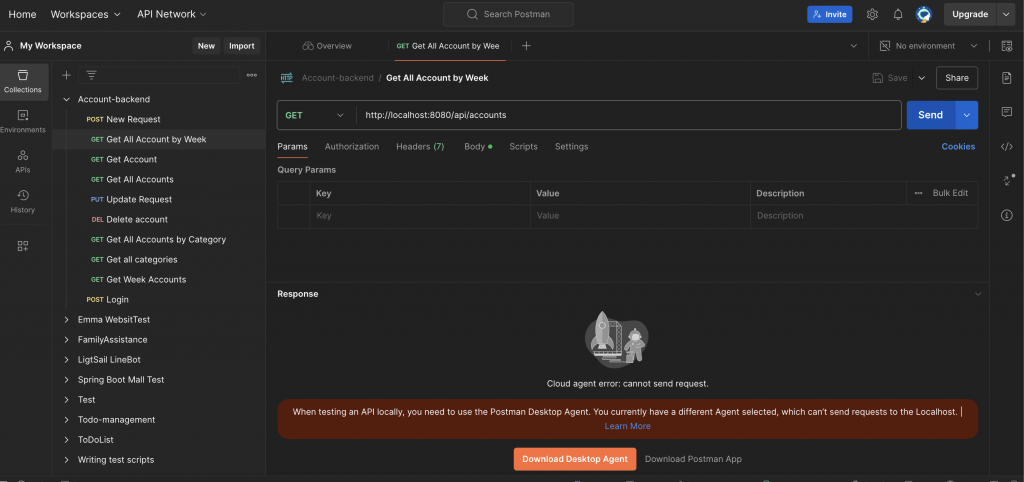Click the Download Postman App link

(693, 459)
